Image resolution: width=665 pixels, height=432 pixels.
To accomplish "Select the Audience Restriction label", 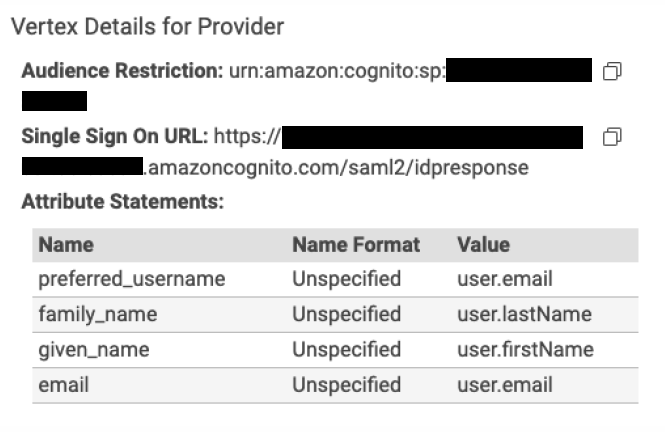I will 122,70.
